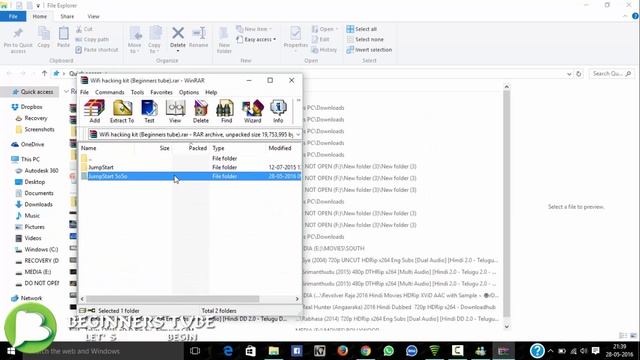
Task: Click the Find binoculars icon in WinRAR
Action: [x=226, y=111]
